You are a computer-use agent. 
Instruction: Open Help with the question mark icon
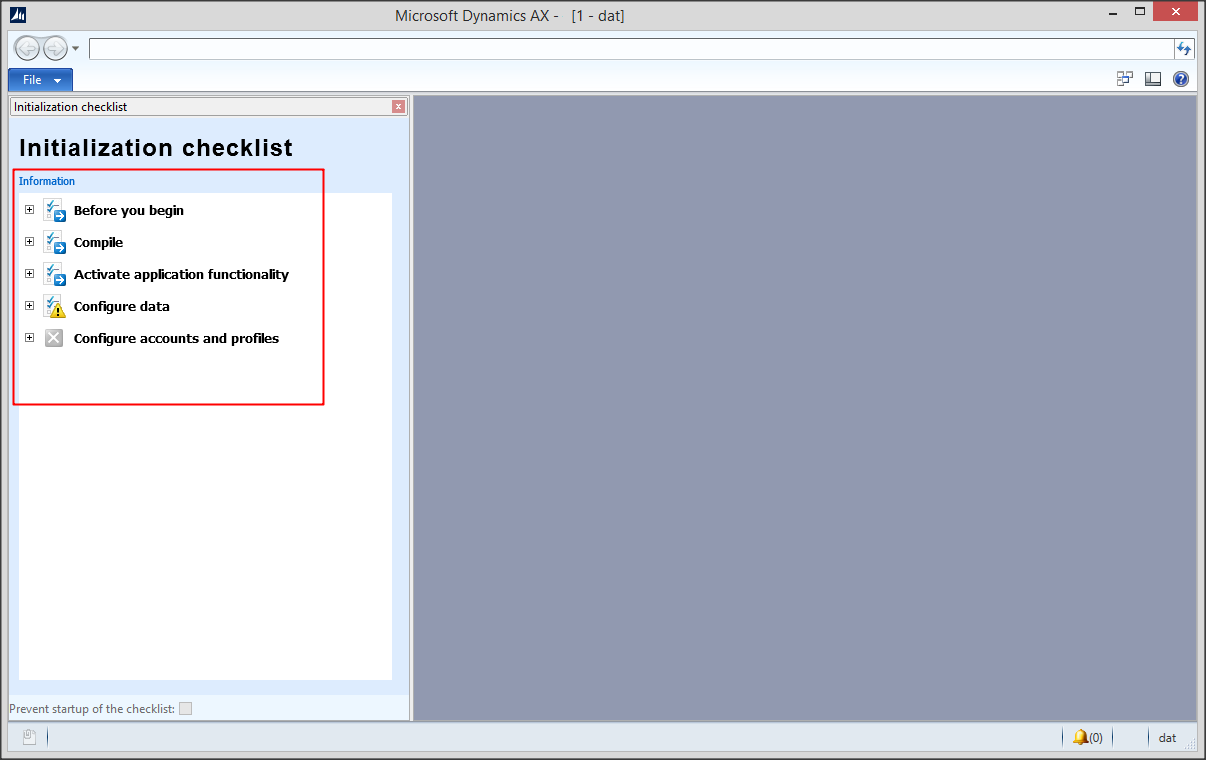point(1181,79)
